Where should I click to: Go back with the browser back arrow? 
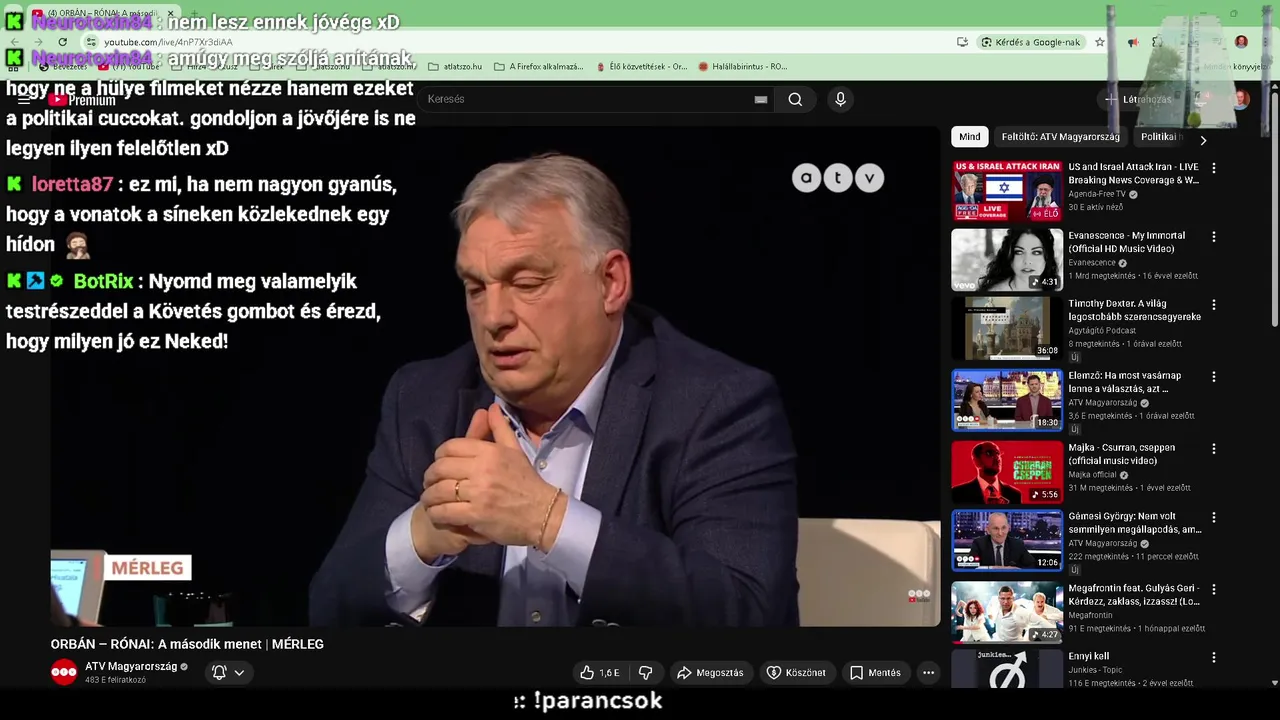(x=15, y=42)
